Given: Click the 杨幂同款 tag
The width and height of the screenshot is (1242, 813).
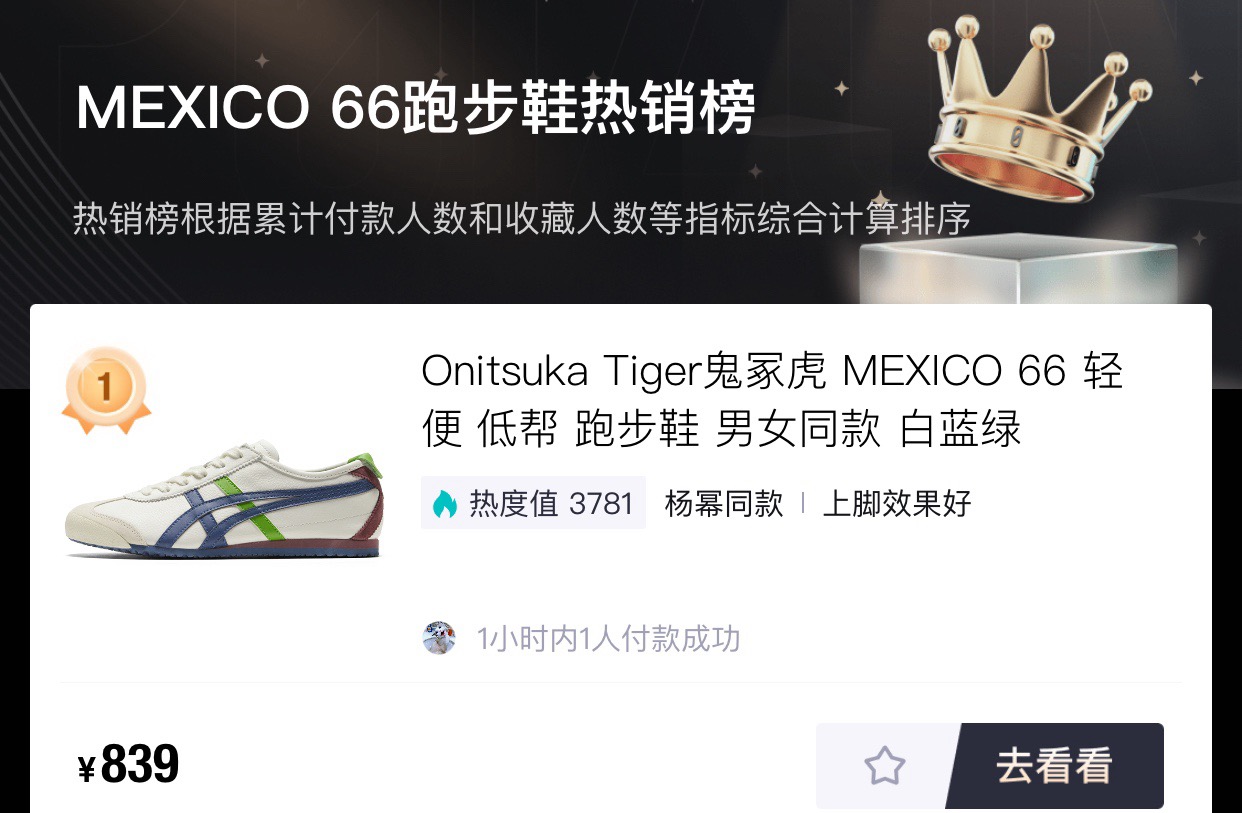Looking at the screenshot, I should (x=724, y=503).
